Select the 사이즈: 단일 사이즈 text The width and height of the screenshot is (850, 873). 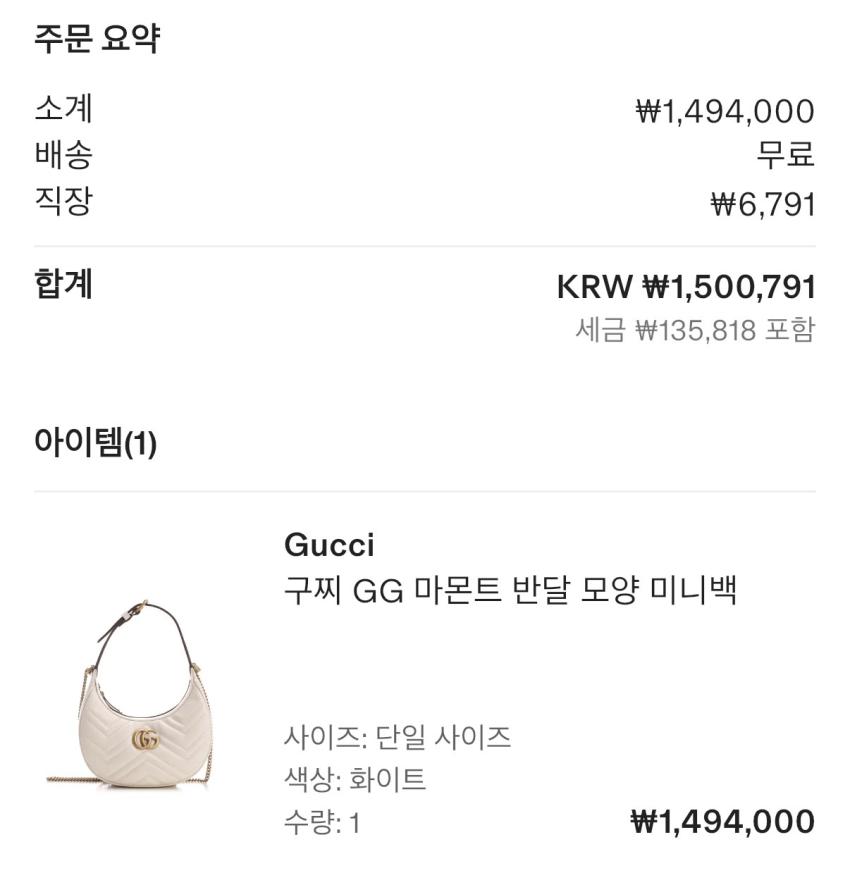pyautogui.click(x=398, y=738)
